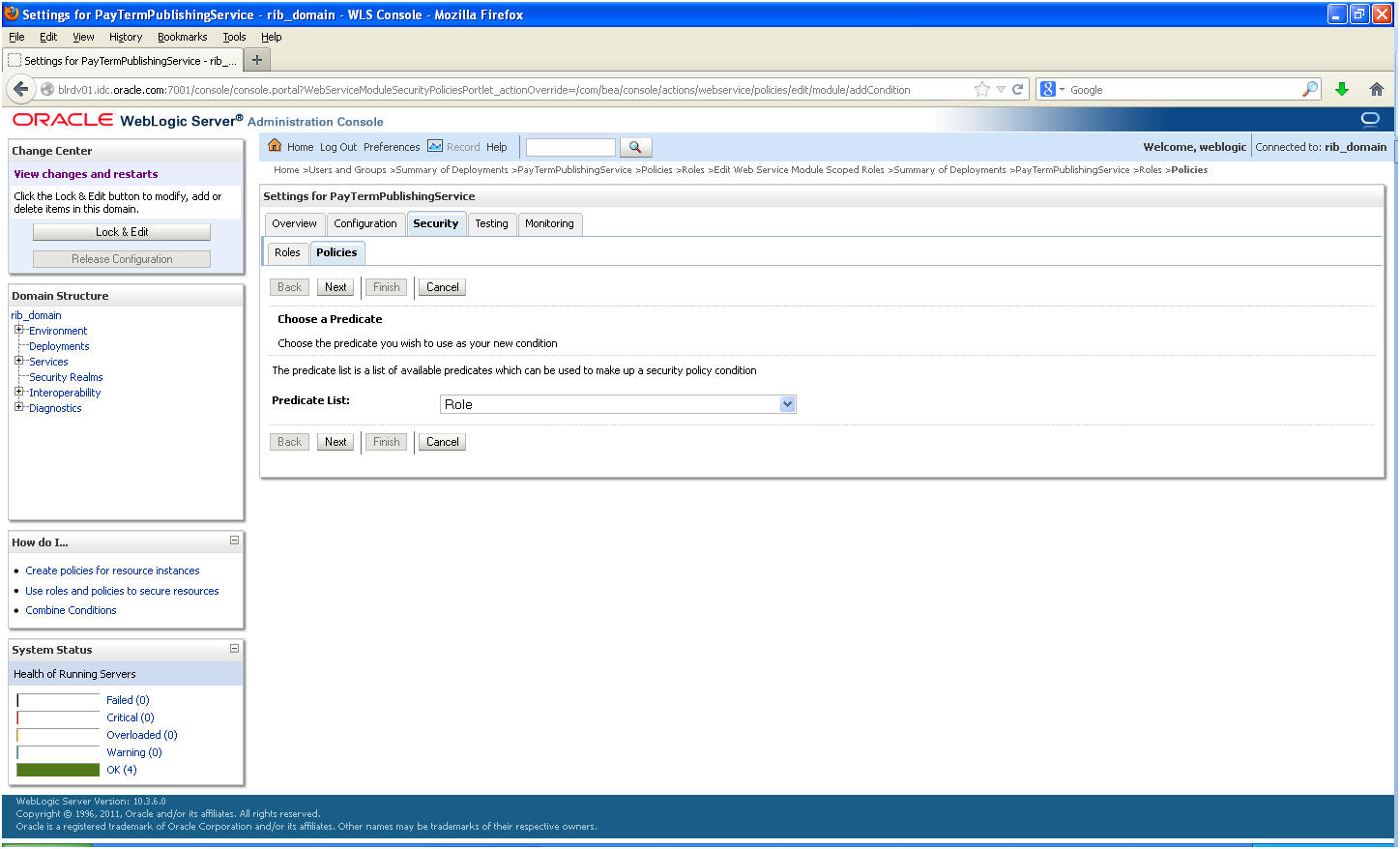Image resolution: width=1400 pixels, height=849 pixels.
Task: Open the Combine Conditions help link
Action: (x=71, y=610)
